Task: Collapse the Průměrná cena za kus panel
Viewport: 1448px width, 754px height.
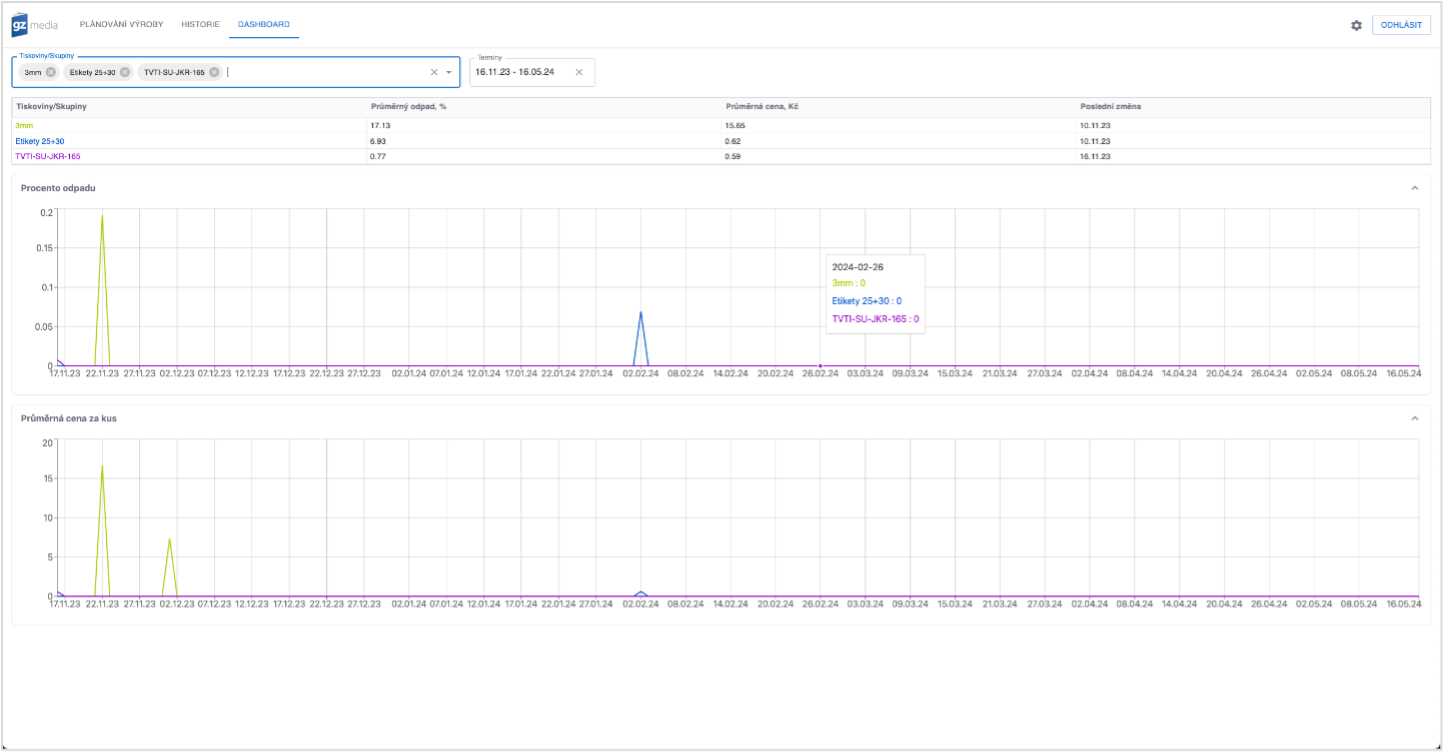Action: tap(1414, 418)
